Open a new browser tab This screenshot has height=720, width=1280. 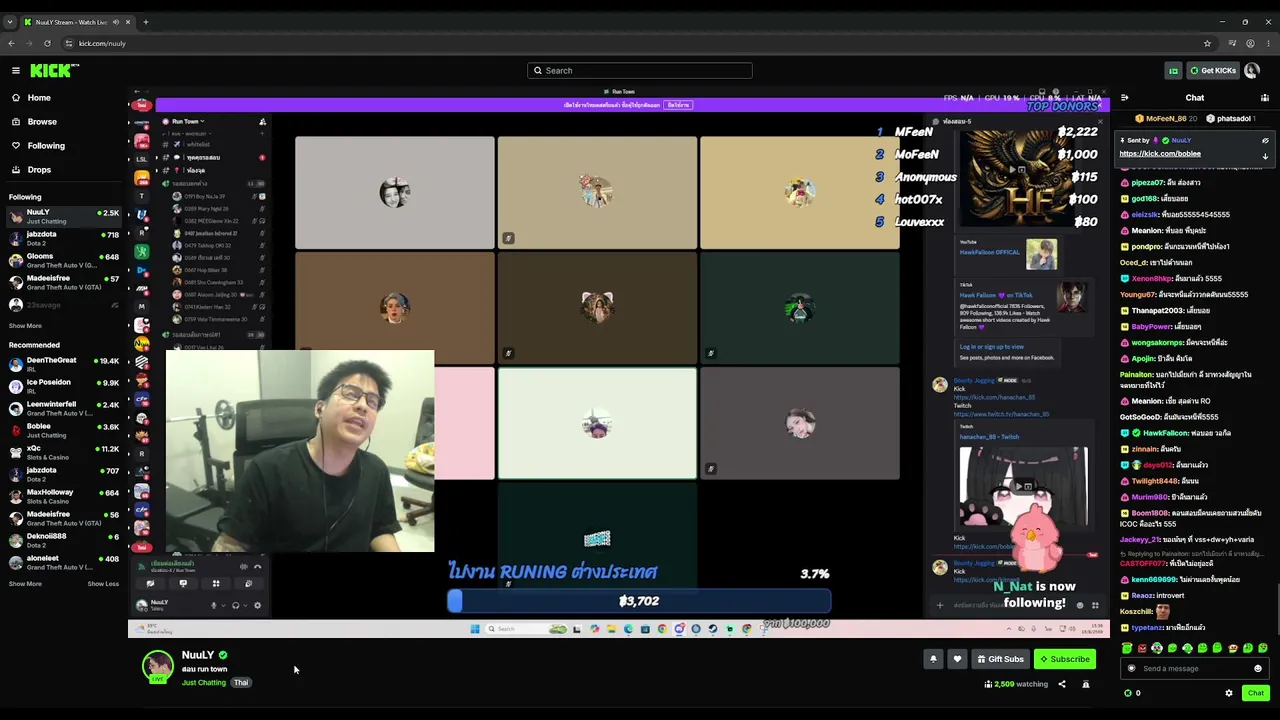[146, 22]
